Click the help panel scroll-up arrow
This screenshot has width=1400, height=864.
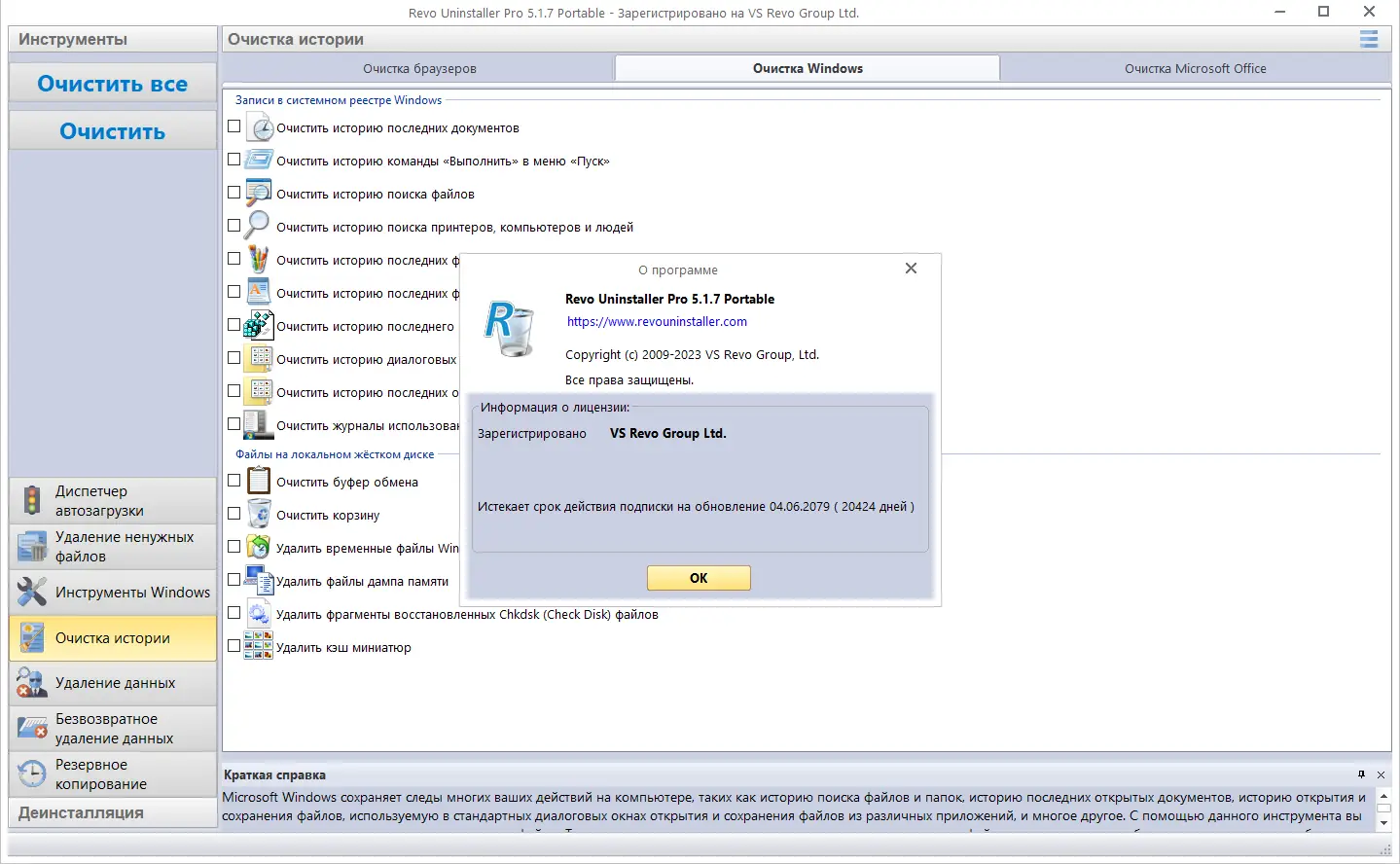tap(1383, 796)
